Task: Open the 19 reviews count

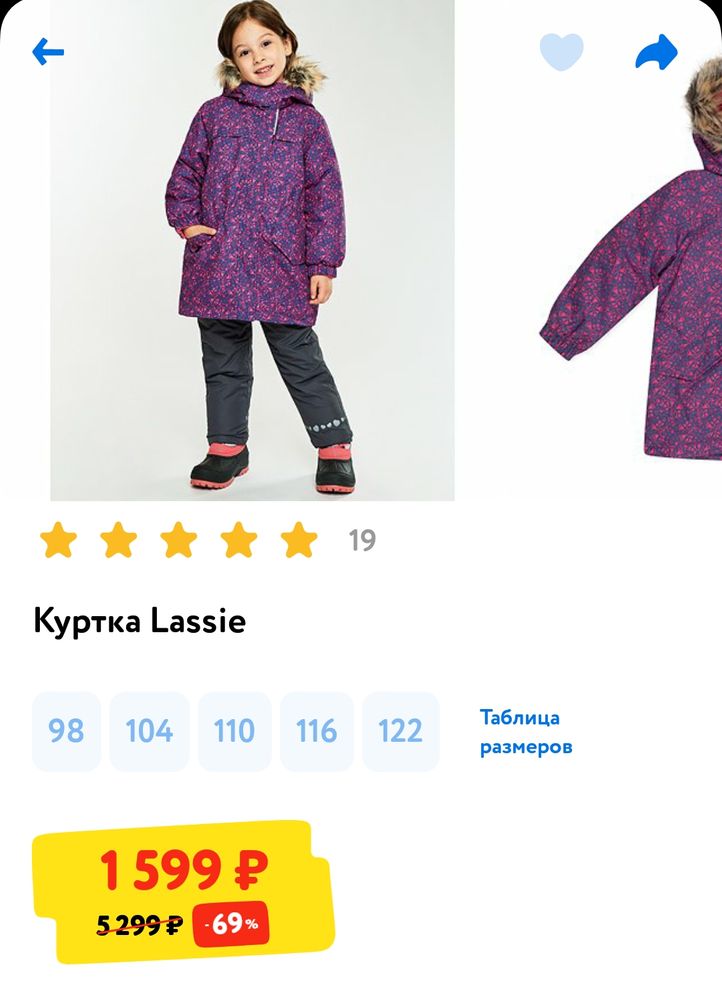Action: [362, 540]
